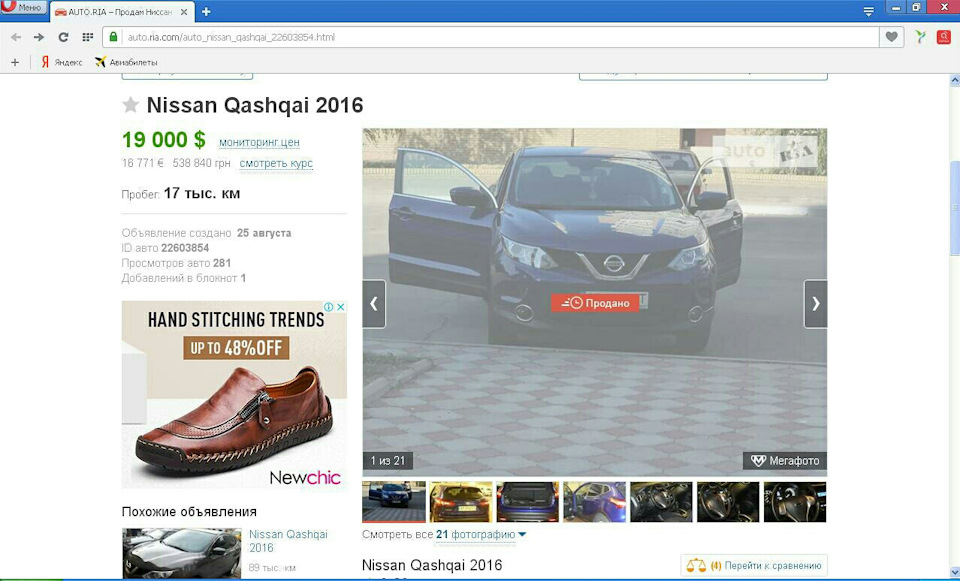Click the green padlock security icon
This screenshot has width=960, height=581.
tap(113, 37)
